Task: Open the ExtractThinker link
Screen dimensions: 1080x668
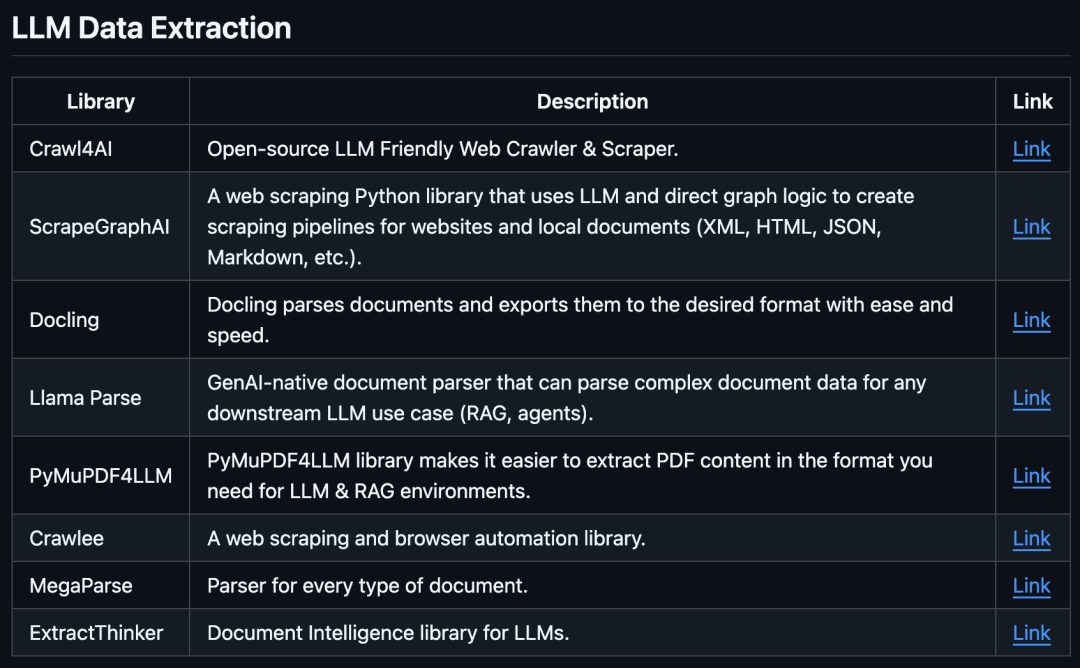Action: tap(1031, 633)
